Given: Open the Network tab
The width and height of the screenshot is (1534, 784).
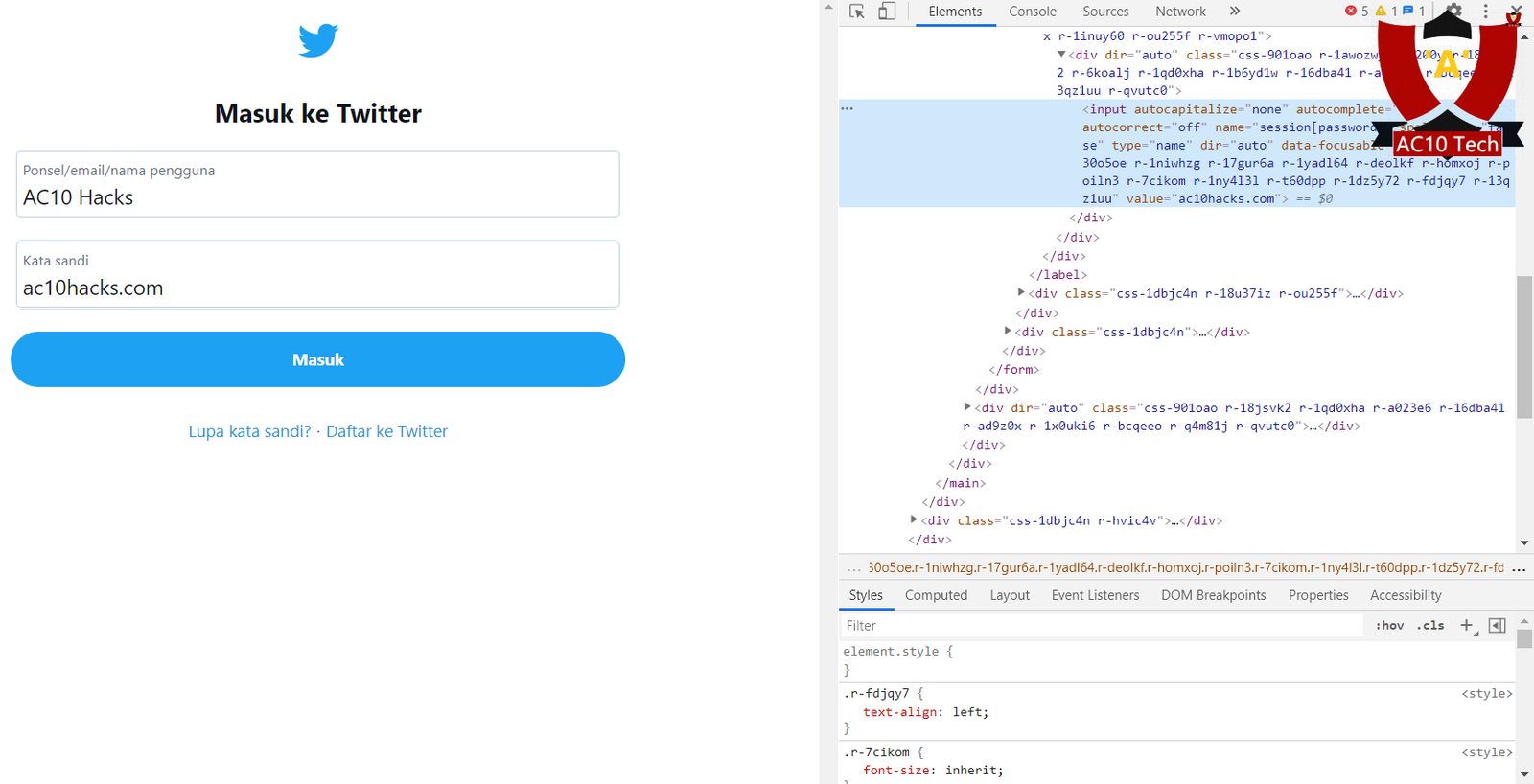Looking at the screenshot, I should 1180,12.
